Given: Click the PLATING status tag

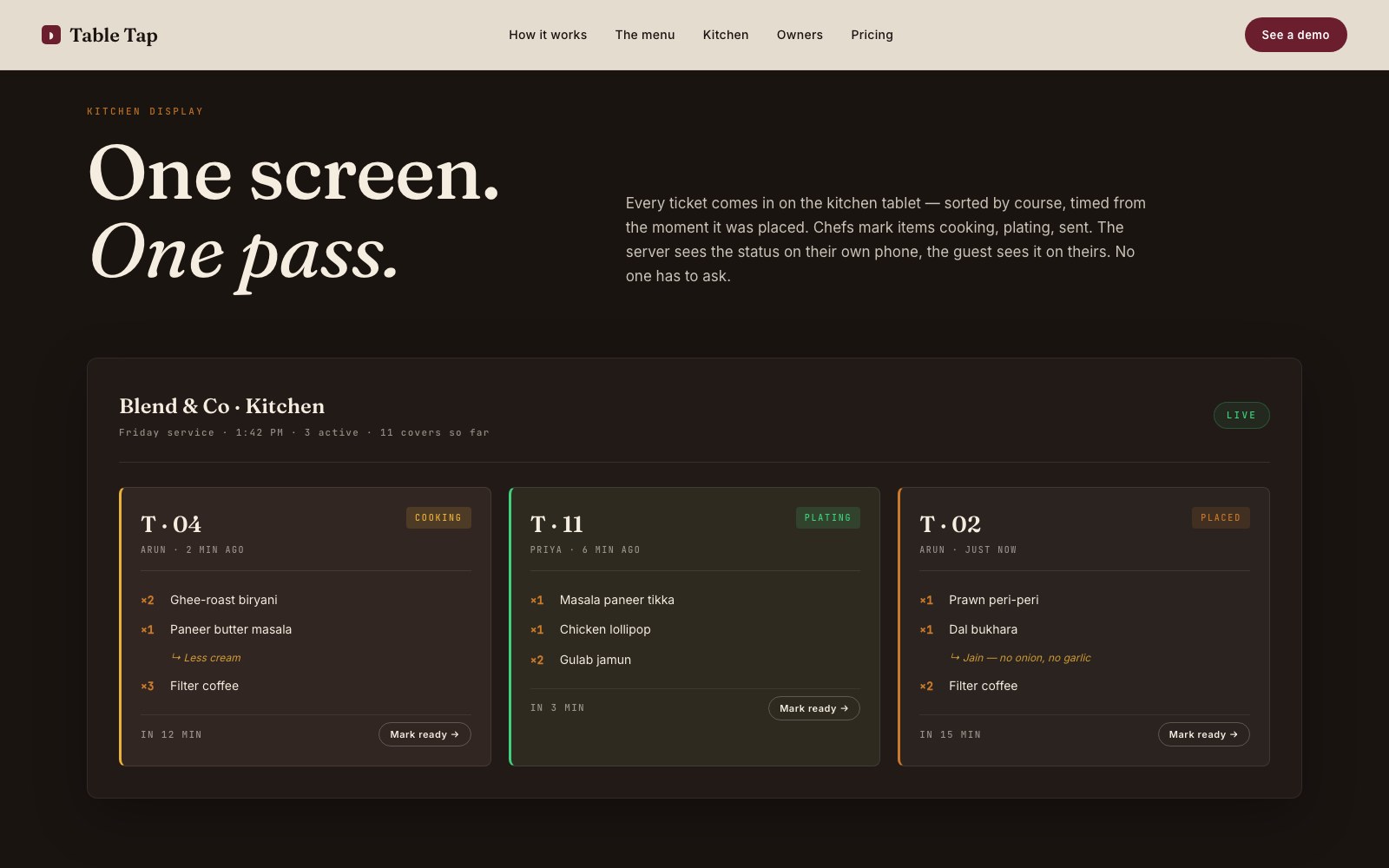Looking at the screenshot, I should tap(827, 518).
